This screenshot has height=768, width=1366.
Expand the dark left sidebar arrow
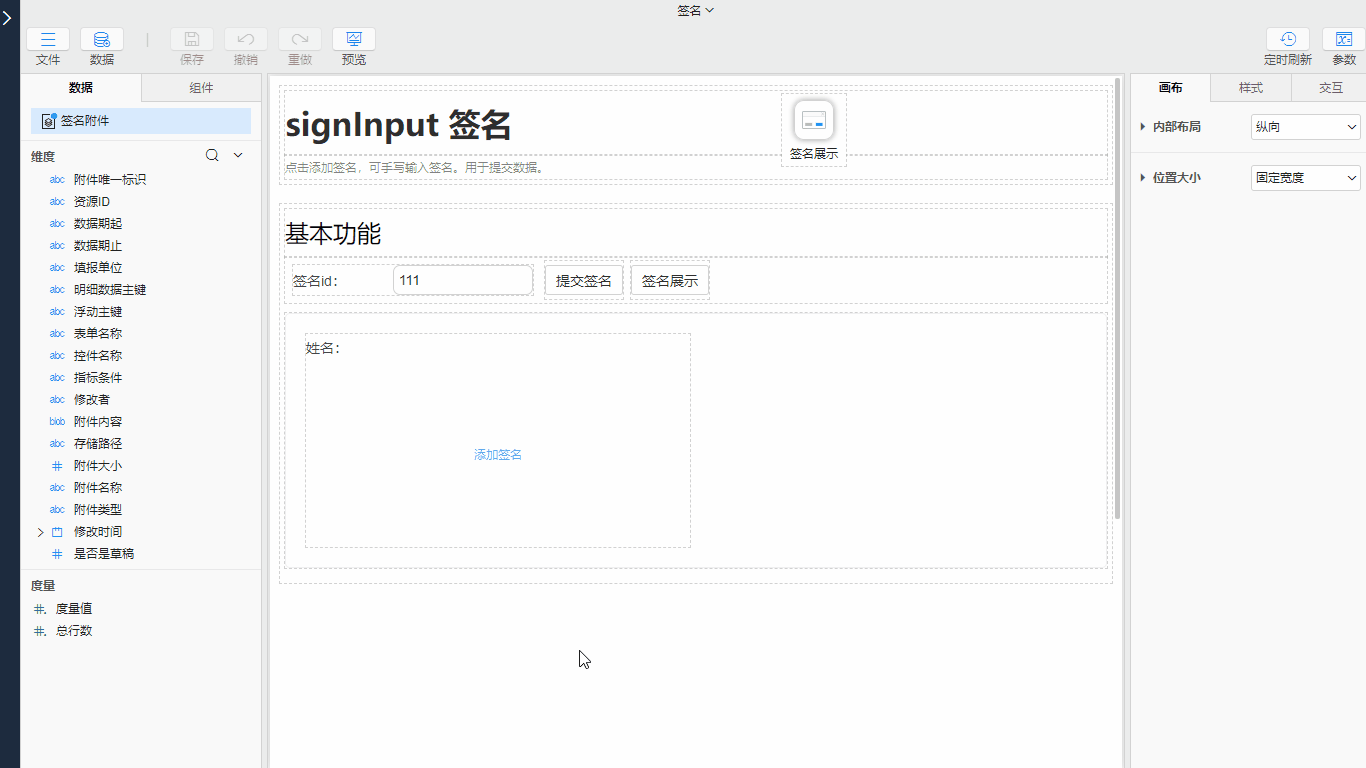8,17
